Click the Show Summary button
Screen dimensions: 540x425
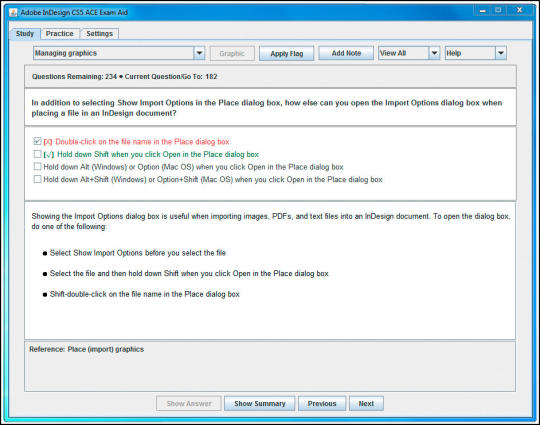pyautogui.click(x=260, y=404)
